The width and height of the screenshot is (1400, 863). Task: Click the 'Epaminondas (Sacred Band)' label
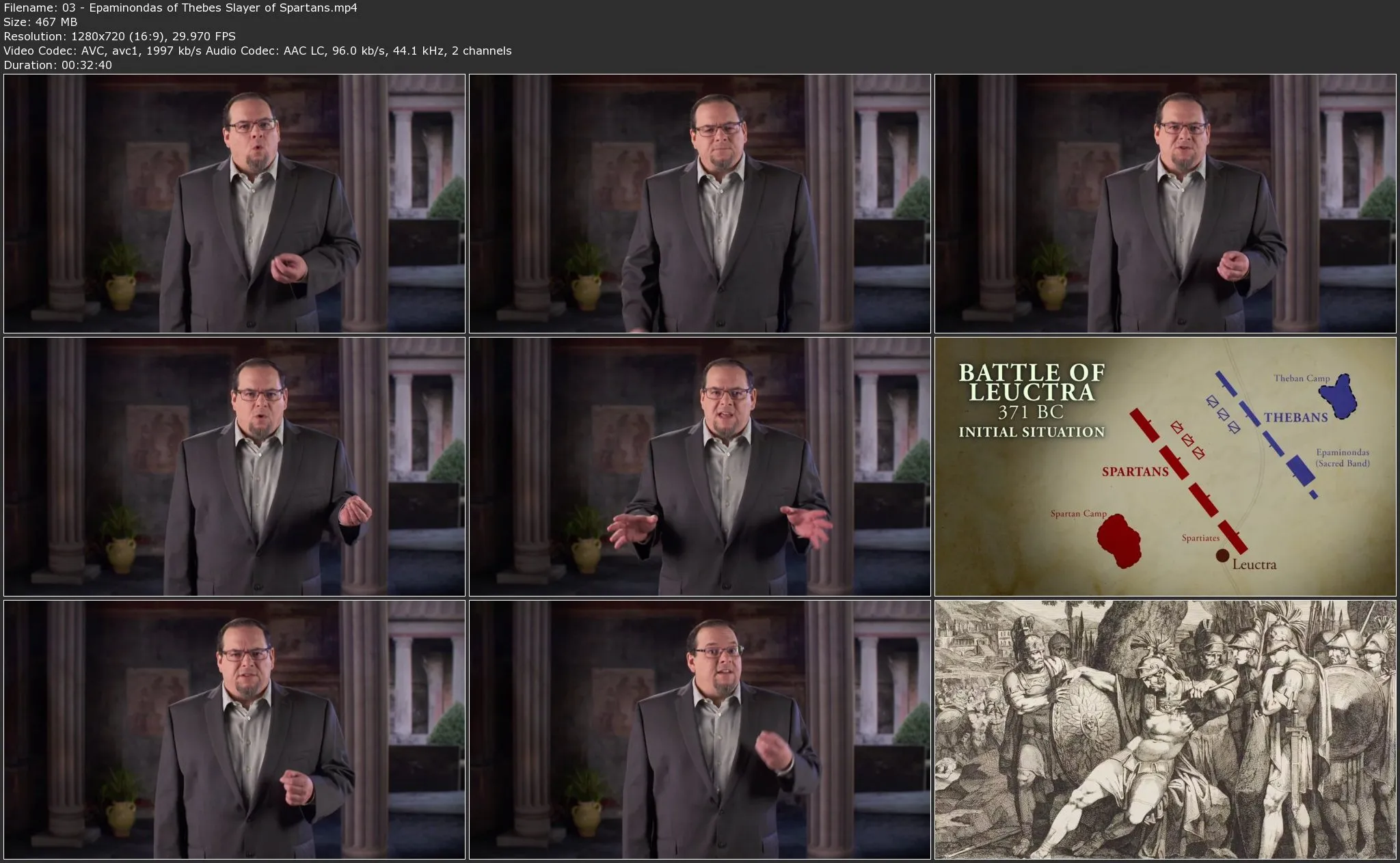point(1343,458)
